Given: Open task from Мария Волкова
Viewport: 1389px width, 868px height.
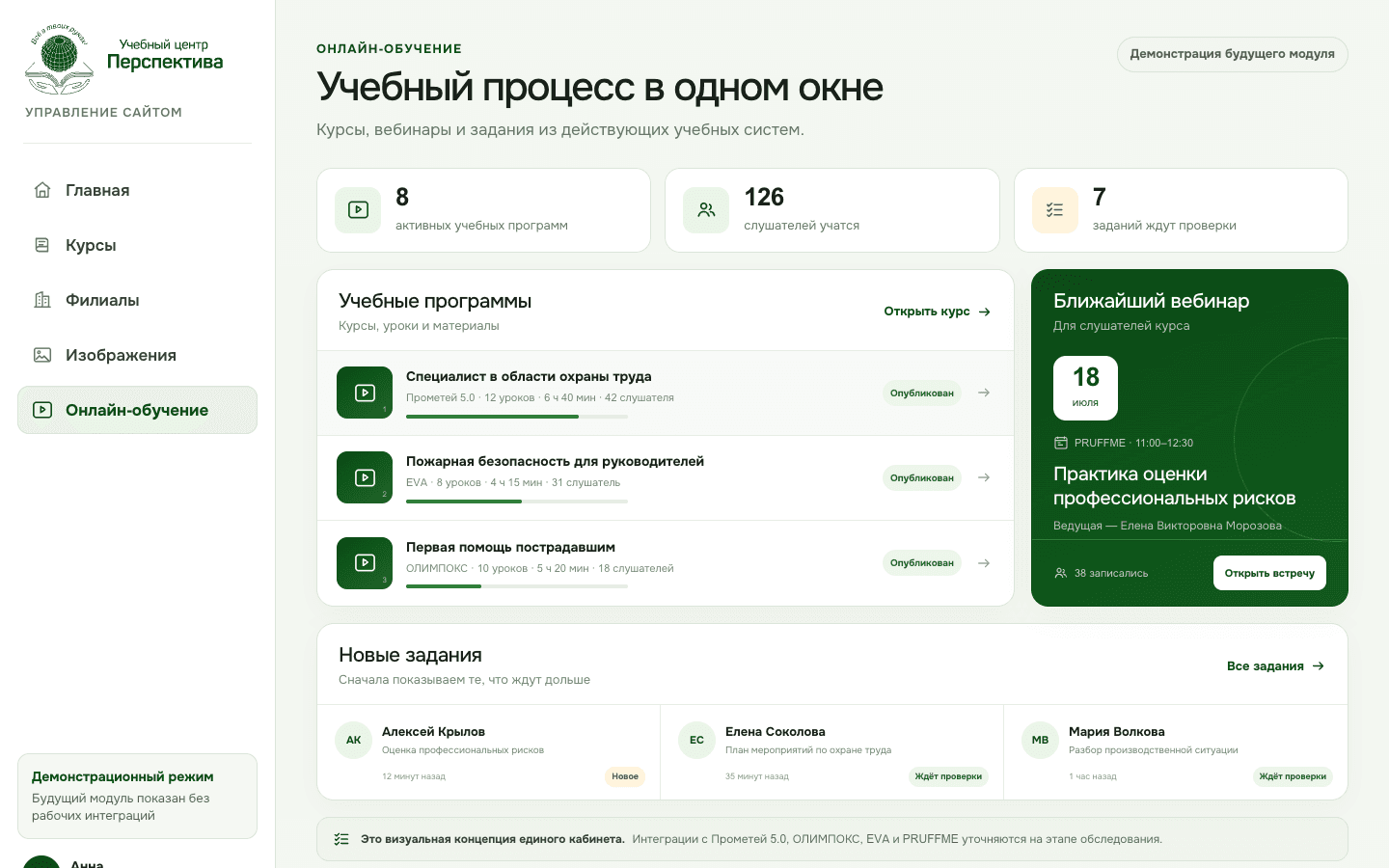Looking at the screenshot, I should coord(1176,752).
